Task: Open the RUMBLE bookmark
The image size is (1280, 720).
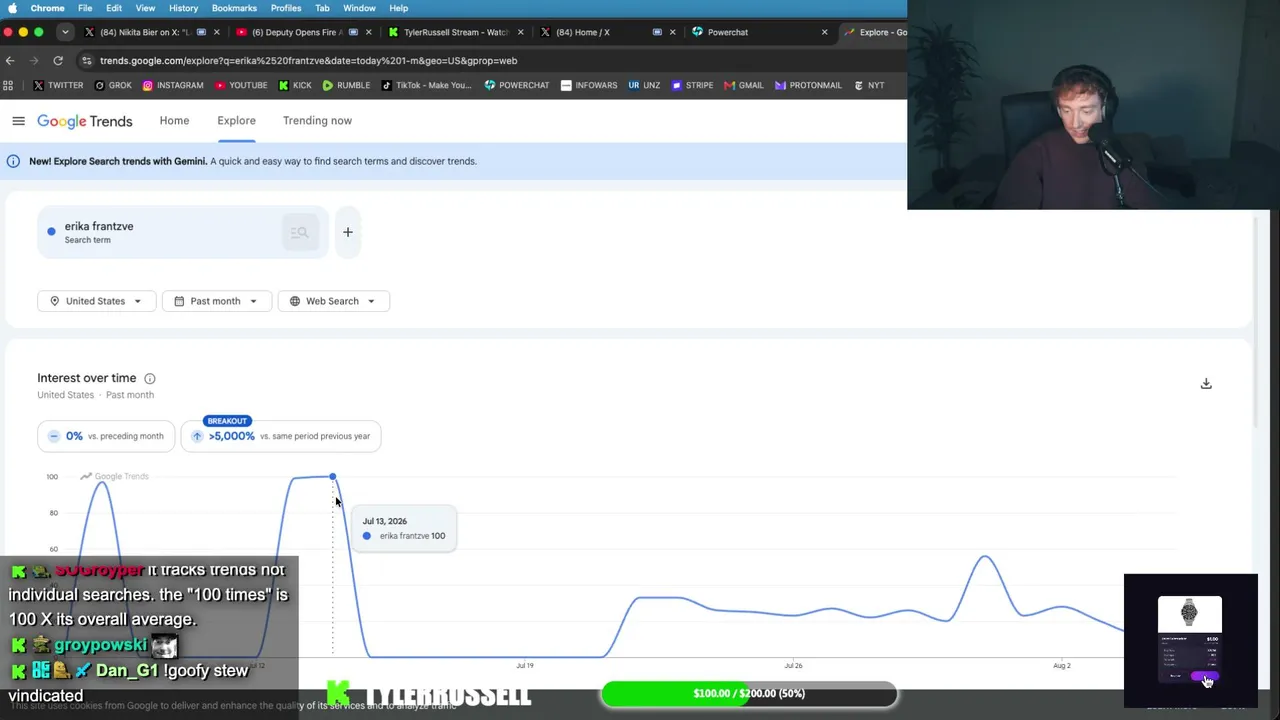Action: 346,86
